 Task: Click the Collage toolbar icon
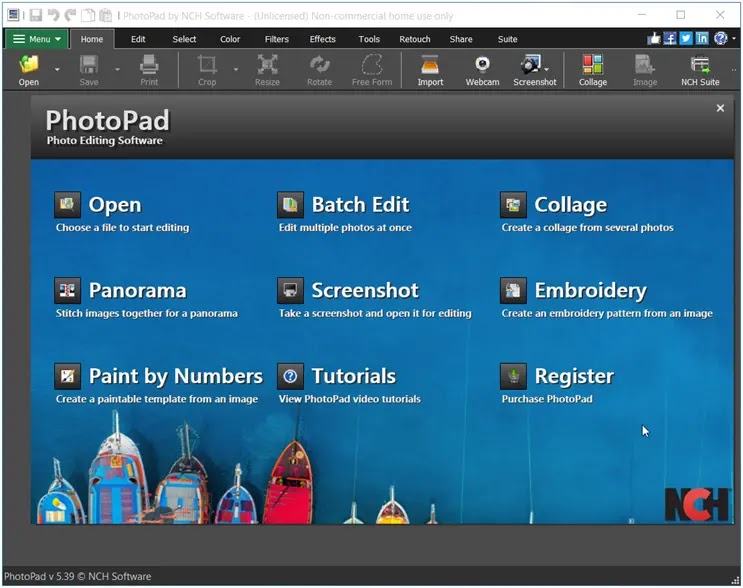click(x=593, y=64)
